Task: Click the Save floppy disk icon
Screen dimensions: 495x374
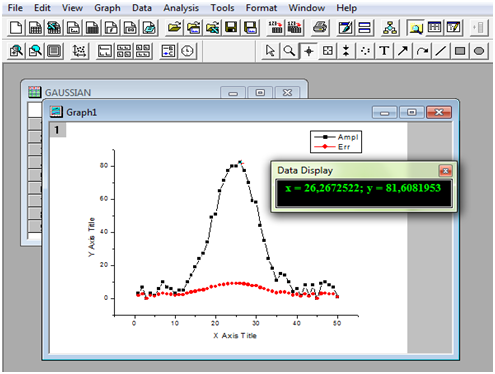Action: pyautogui.click(x=231, y=28)
